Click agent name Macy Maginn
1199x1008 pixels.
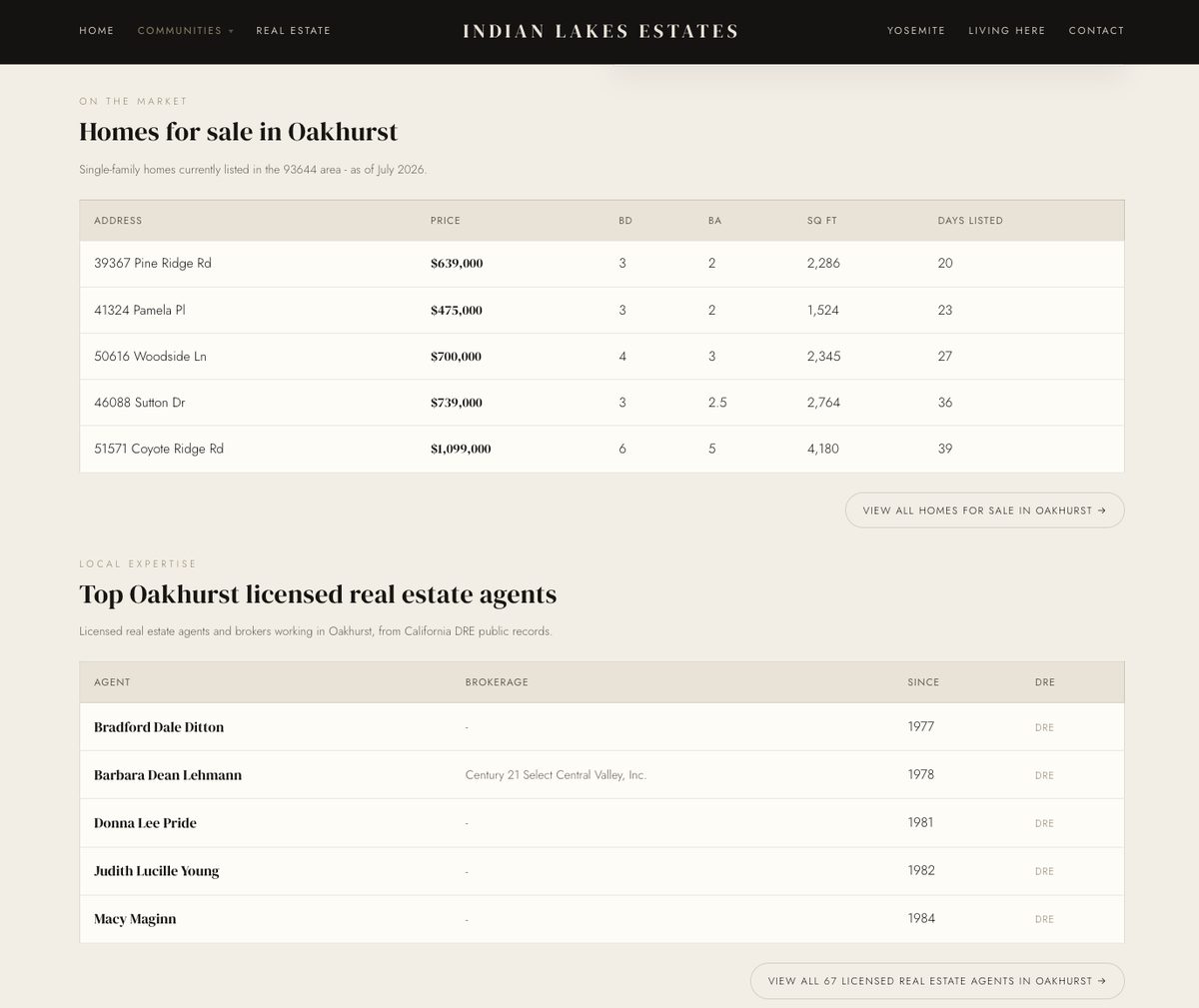click(135, 919)
